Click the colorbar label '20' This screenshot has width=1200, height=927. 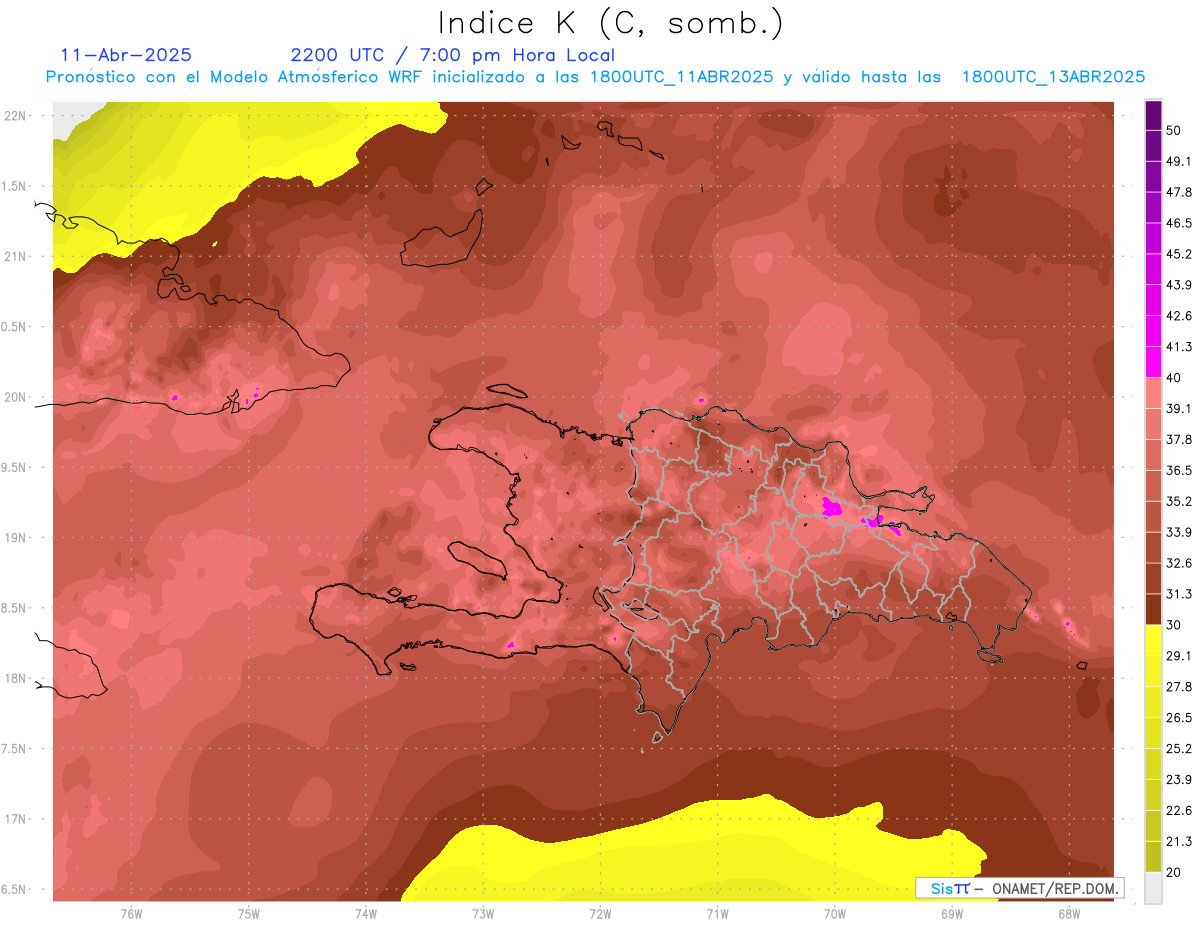pyautogui.click(x=1174, y=872)
